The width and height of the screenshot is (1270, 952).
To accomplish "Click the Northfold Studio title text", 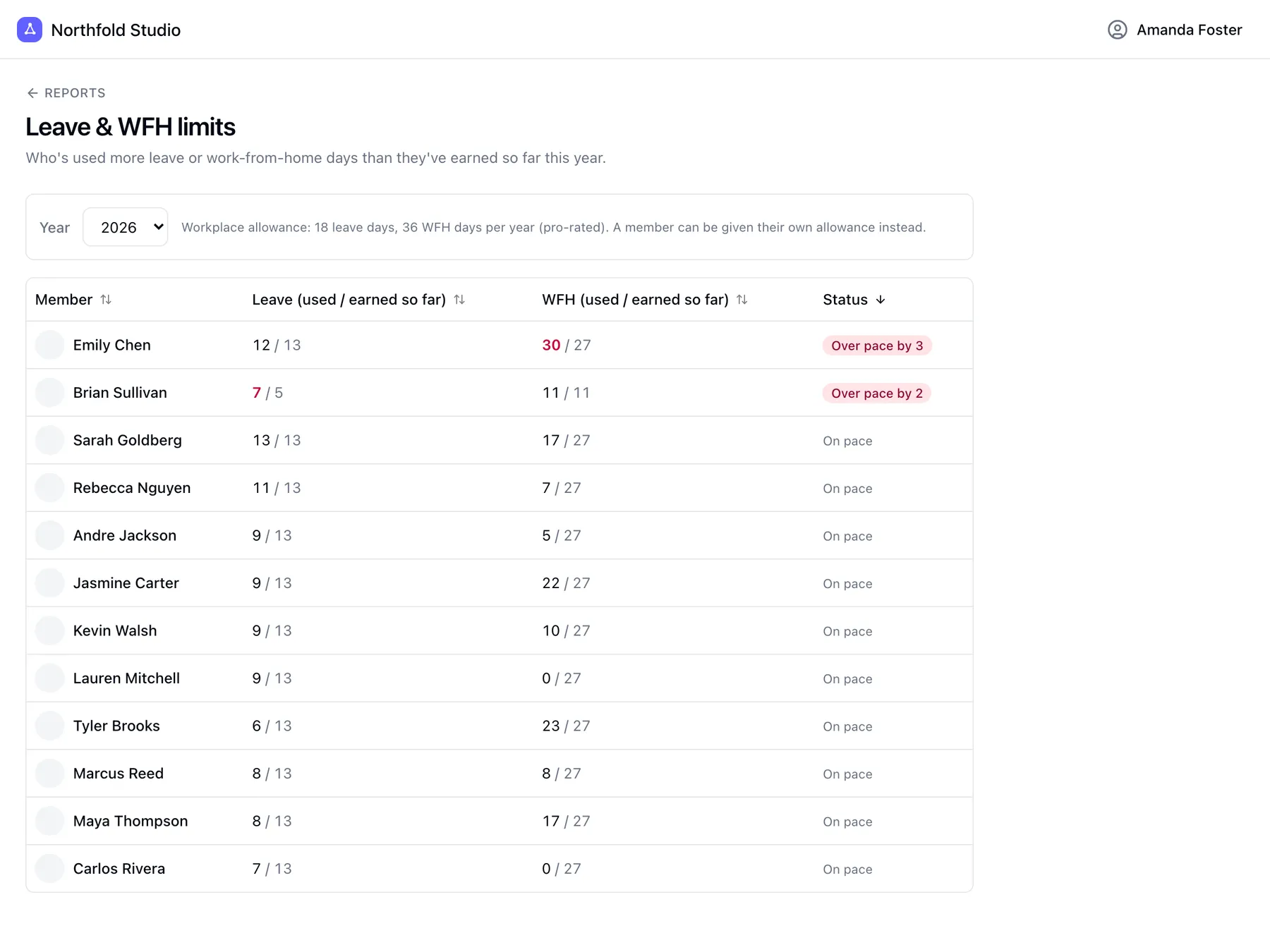I will tap(116, 30).
